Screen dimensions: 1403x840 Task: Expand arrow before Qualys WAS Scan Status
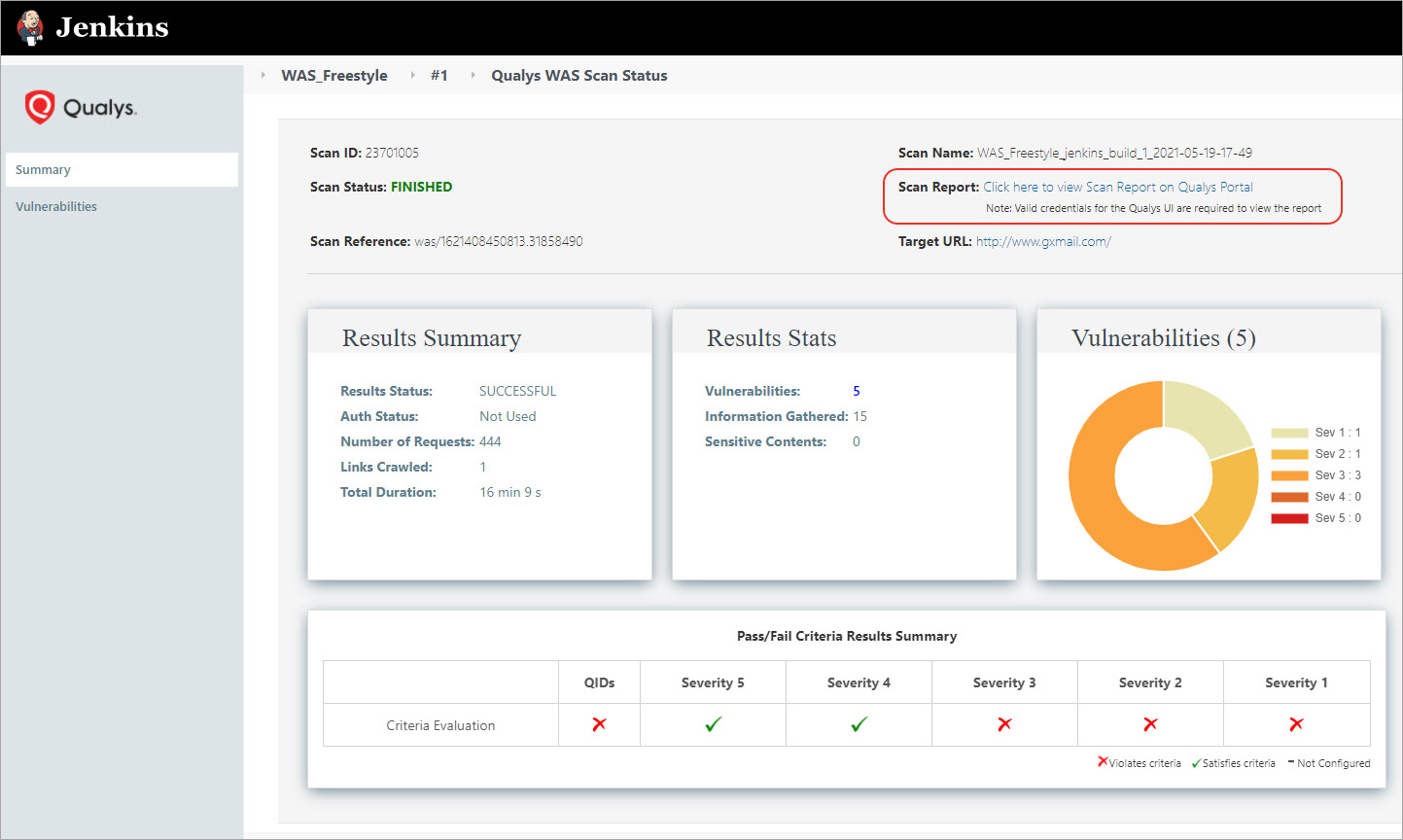point(474,75)
